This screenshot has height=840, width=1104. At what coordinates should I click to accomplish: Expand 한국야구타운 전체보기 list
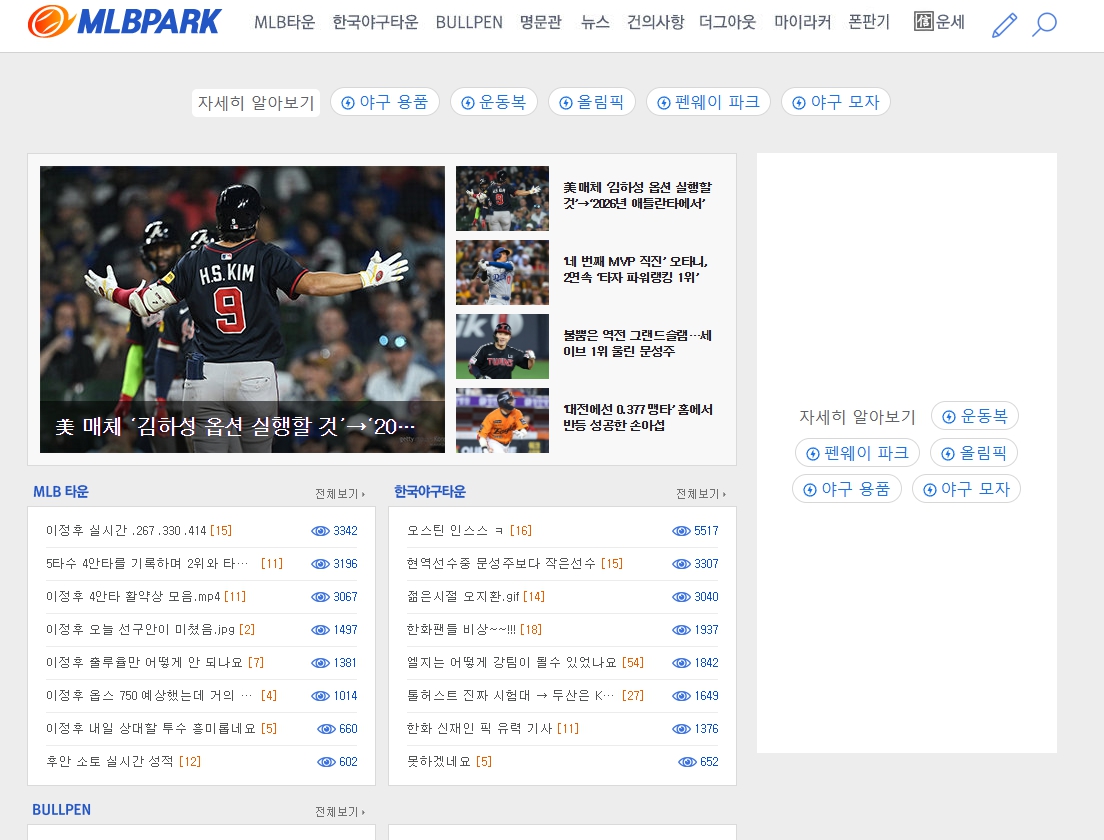pos(701,494)
